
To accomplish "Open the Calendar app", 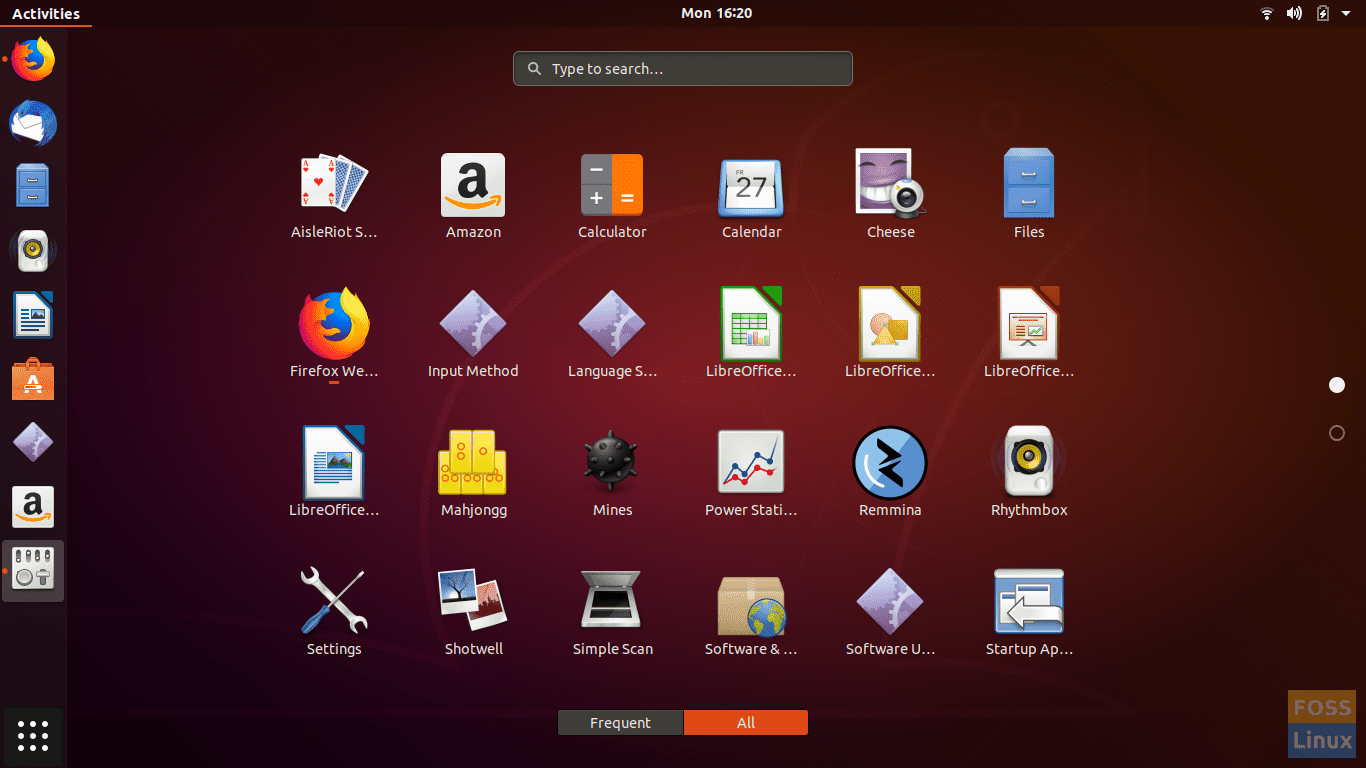I will [x=751, y=187].
